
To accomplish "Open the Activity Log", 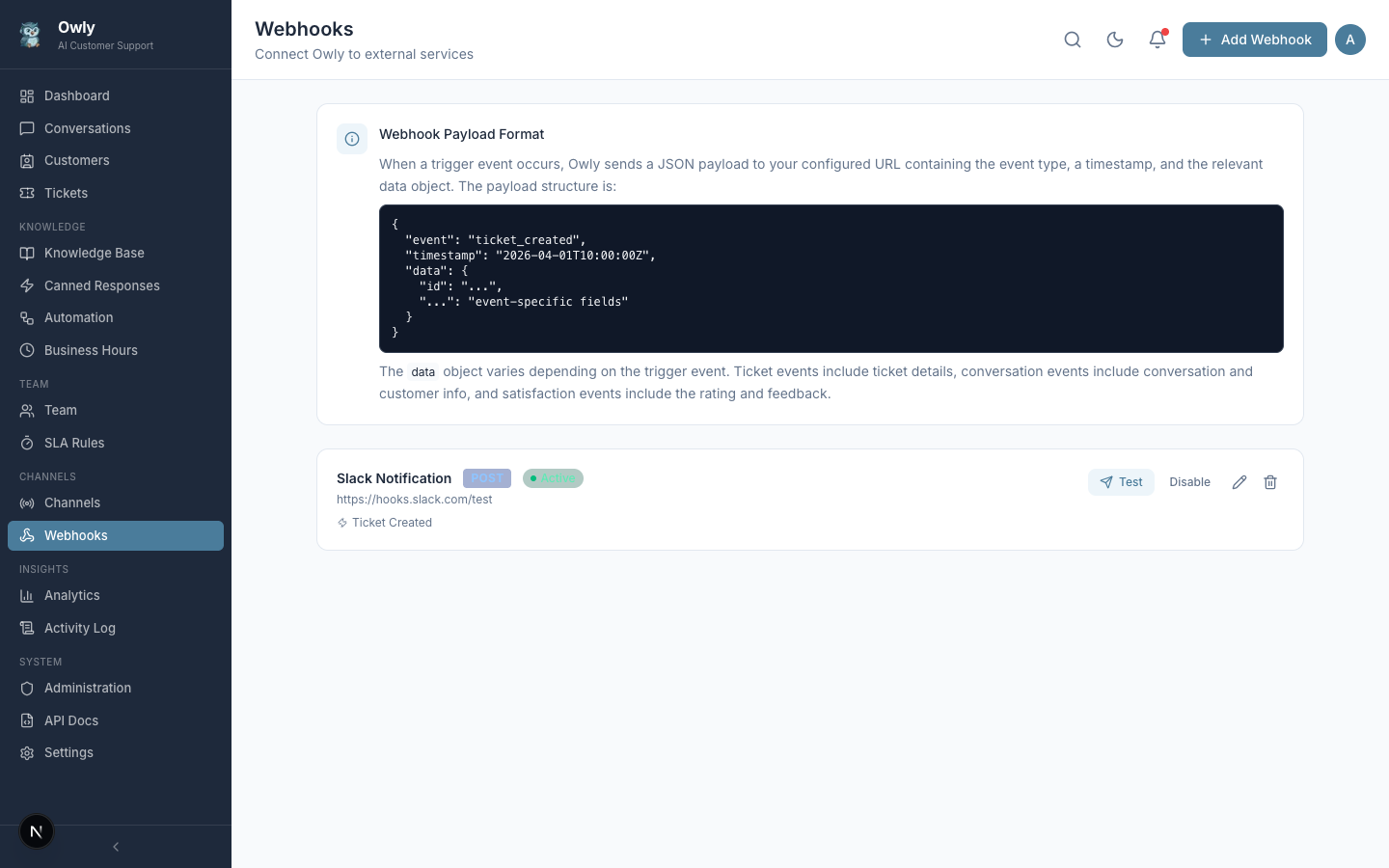I will pos(80,628).
